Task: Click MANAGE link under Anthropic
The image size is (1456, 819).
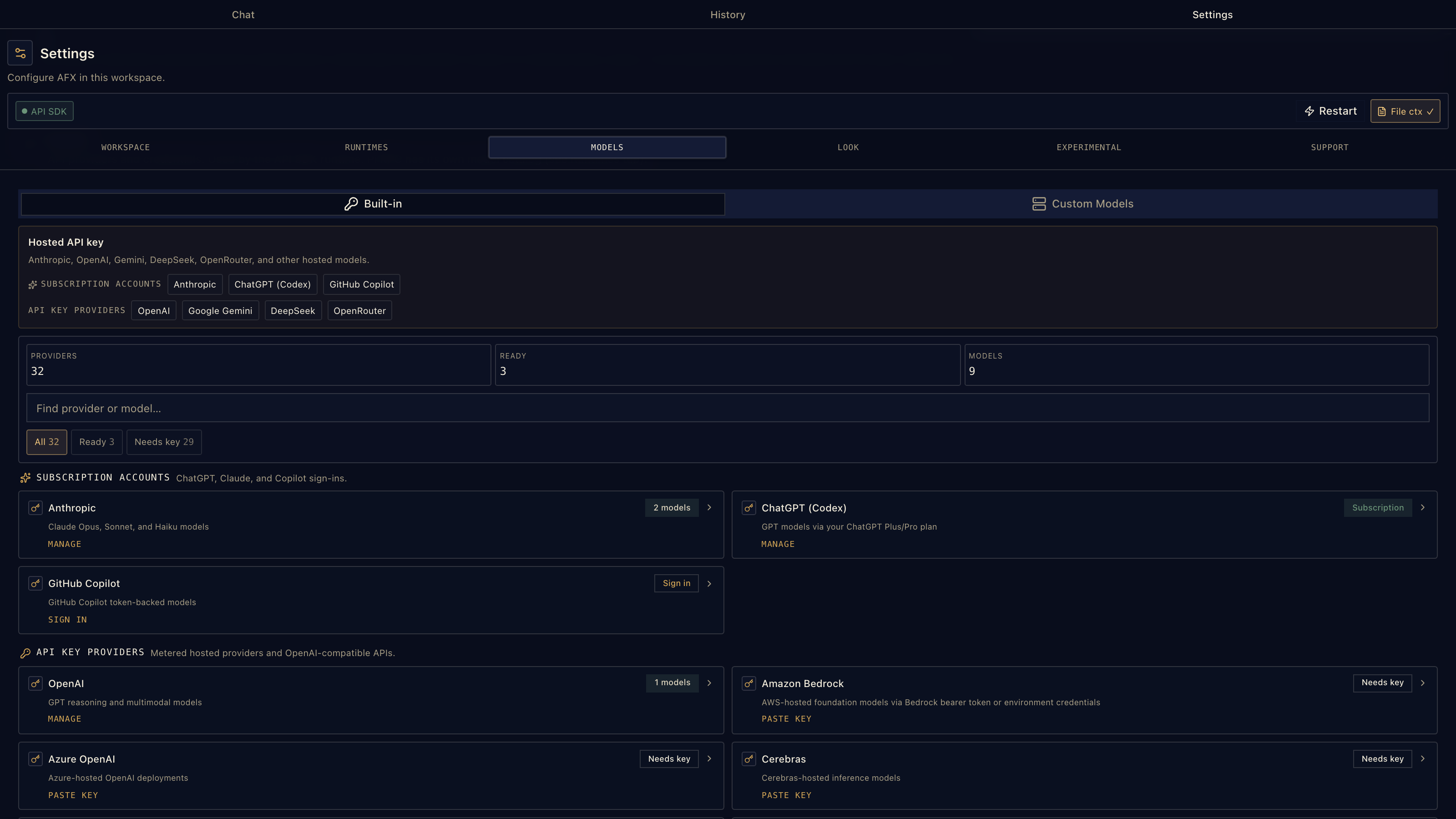Action: click(x=65, y=544)
